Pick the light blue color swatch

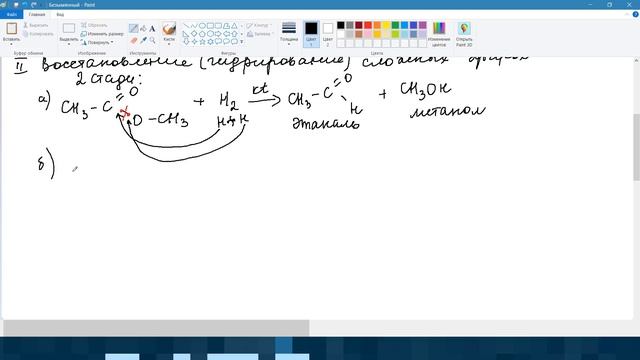[404, 25]
